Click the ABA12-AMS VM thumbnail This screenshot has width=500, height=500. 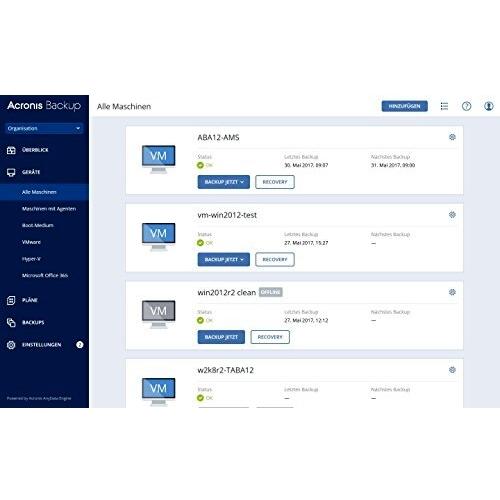coord(159,159)
